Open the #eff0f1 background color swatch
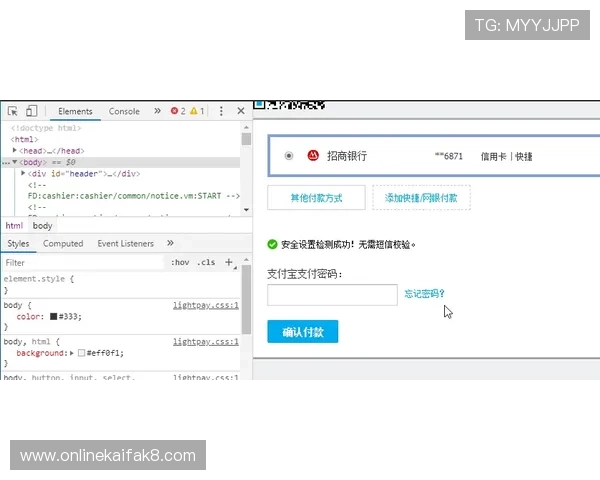Screen dimensions: 600x480 (82, 353)
